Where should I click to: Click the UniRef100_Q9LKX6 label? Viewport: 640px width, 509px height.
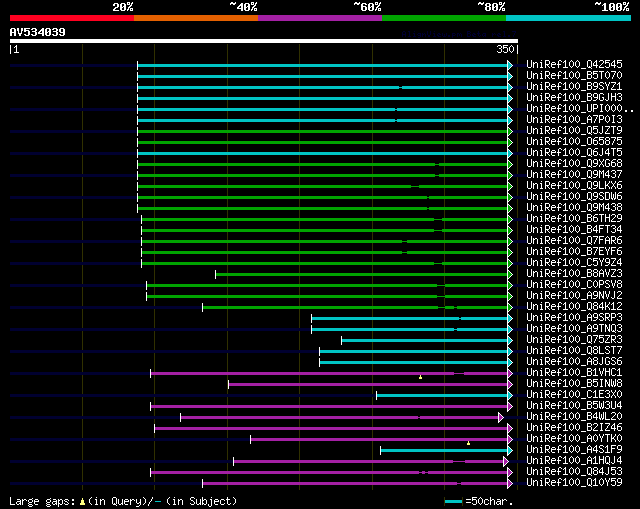coord(574,186)
